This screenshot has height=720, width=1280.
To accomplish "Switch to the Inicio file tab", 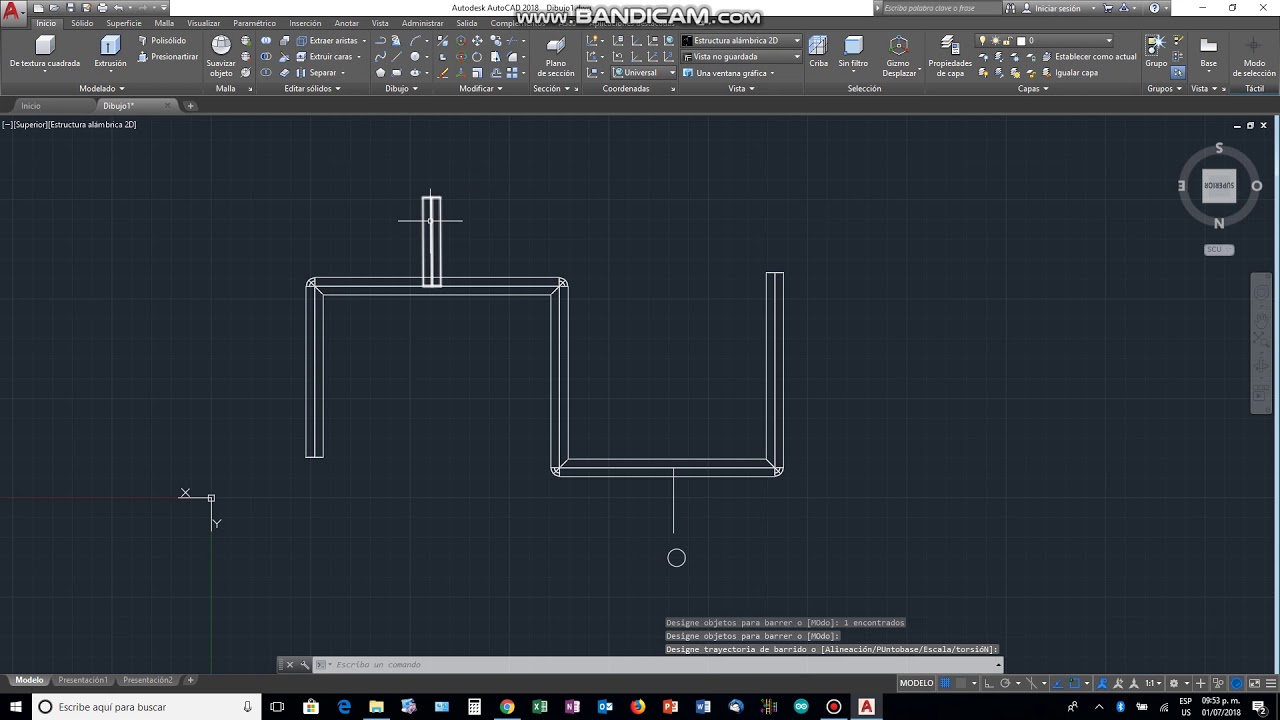I will coord(31,105).
